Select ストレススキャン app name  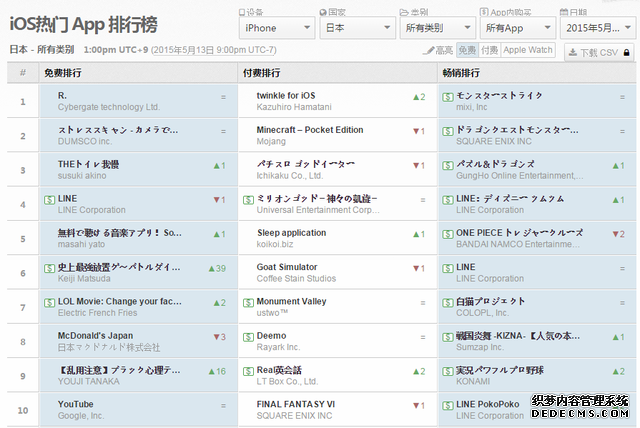coord(118,130)
